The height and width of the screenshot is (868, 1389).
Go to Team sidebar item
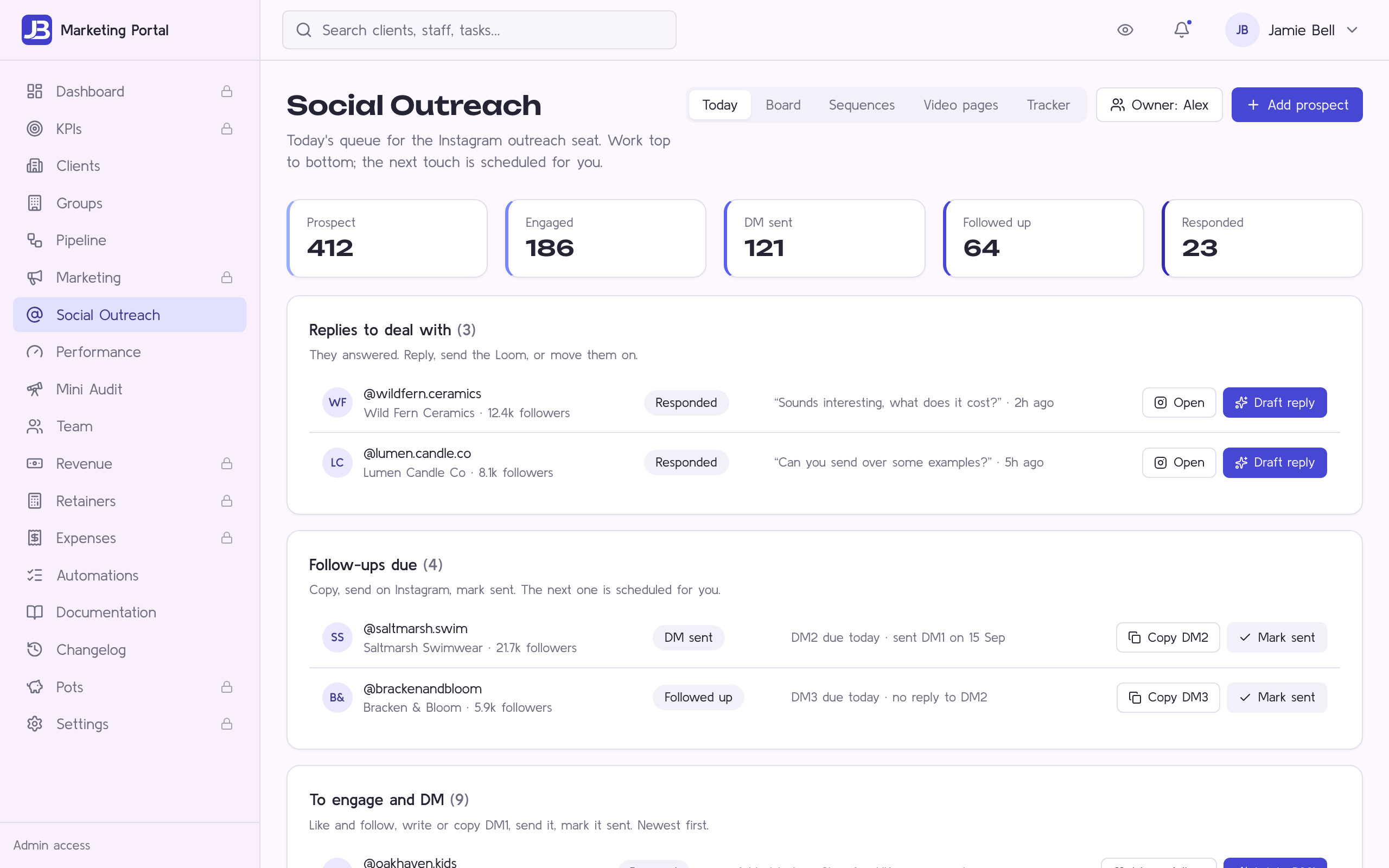(130, 426)
